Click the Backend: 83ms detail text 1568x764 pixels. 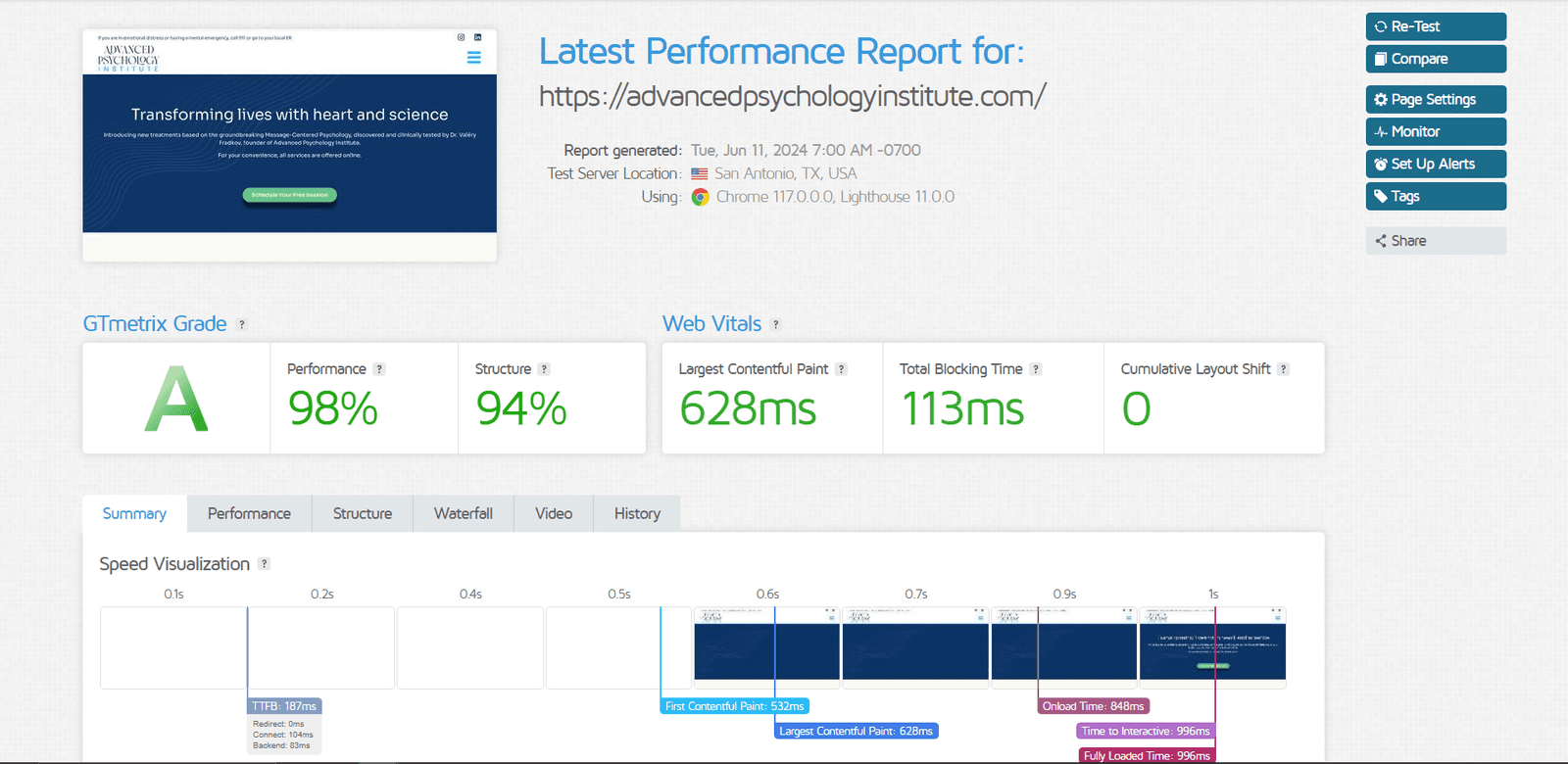click(281, 745)
